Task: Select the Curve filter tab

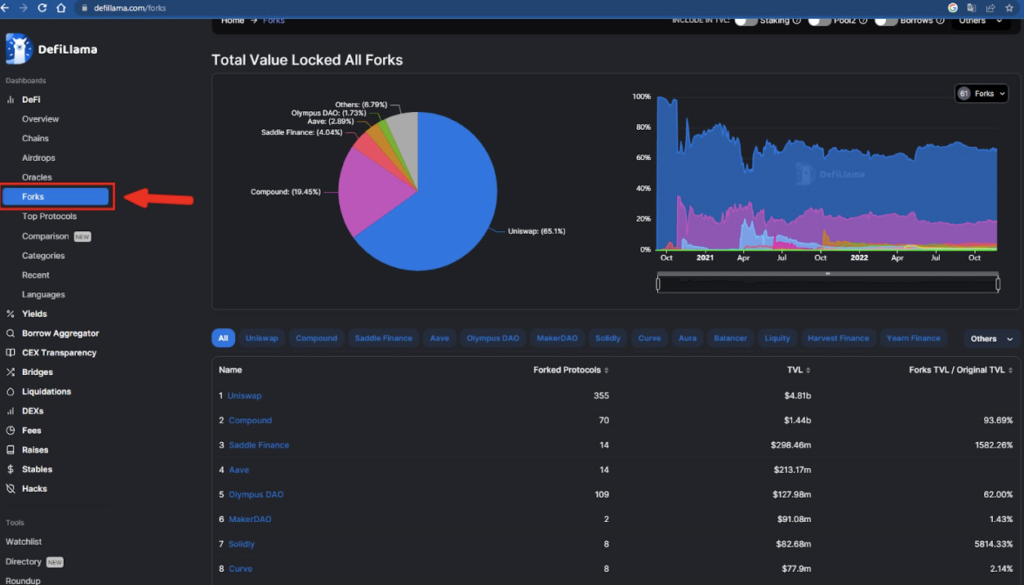Action: click(650, 338)
